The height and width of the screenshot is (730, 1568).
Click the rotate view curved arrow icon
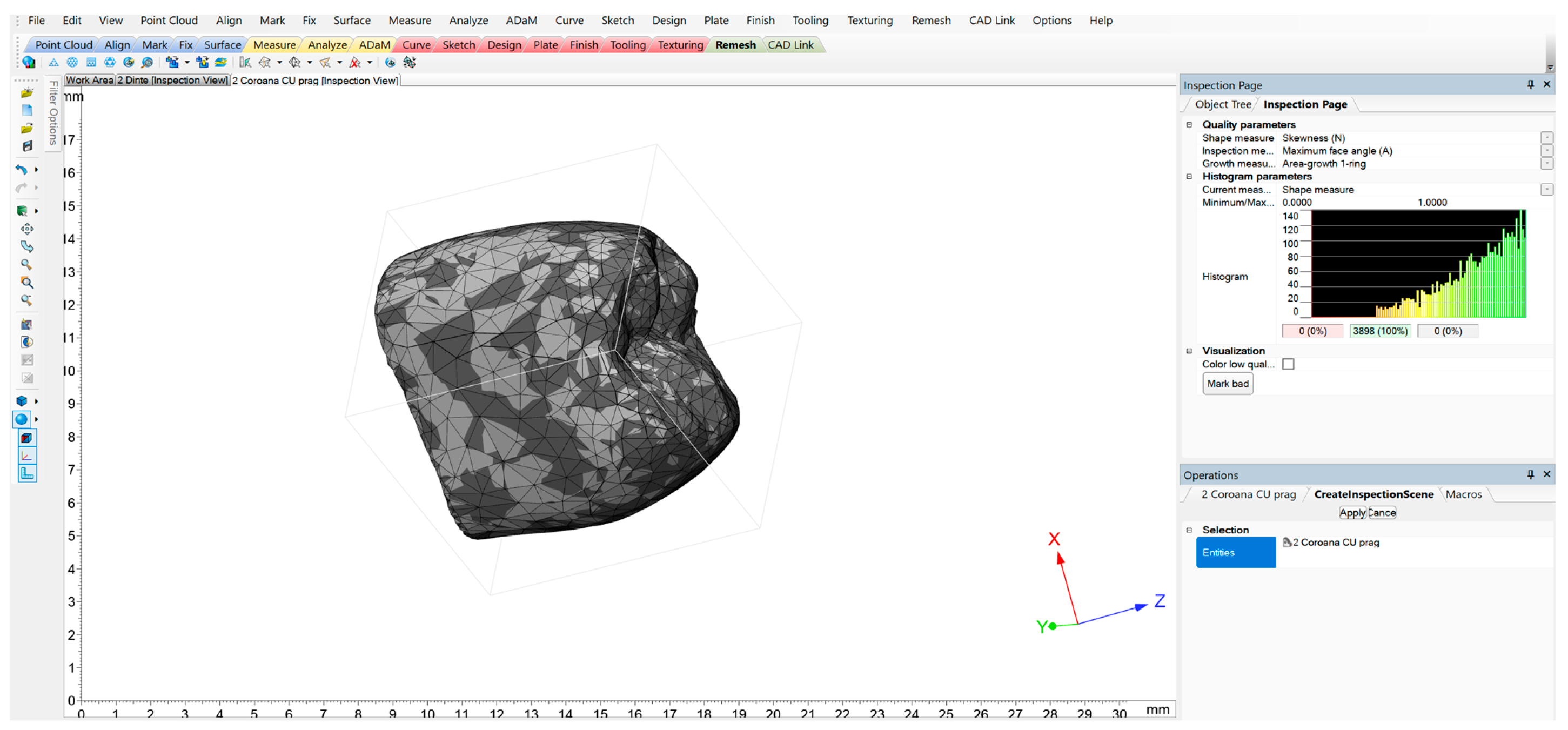pyautogui.click(x=27, y=246)
